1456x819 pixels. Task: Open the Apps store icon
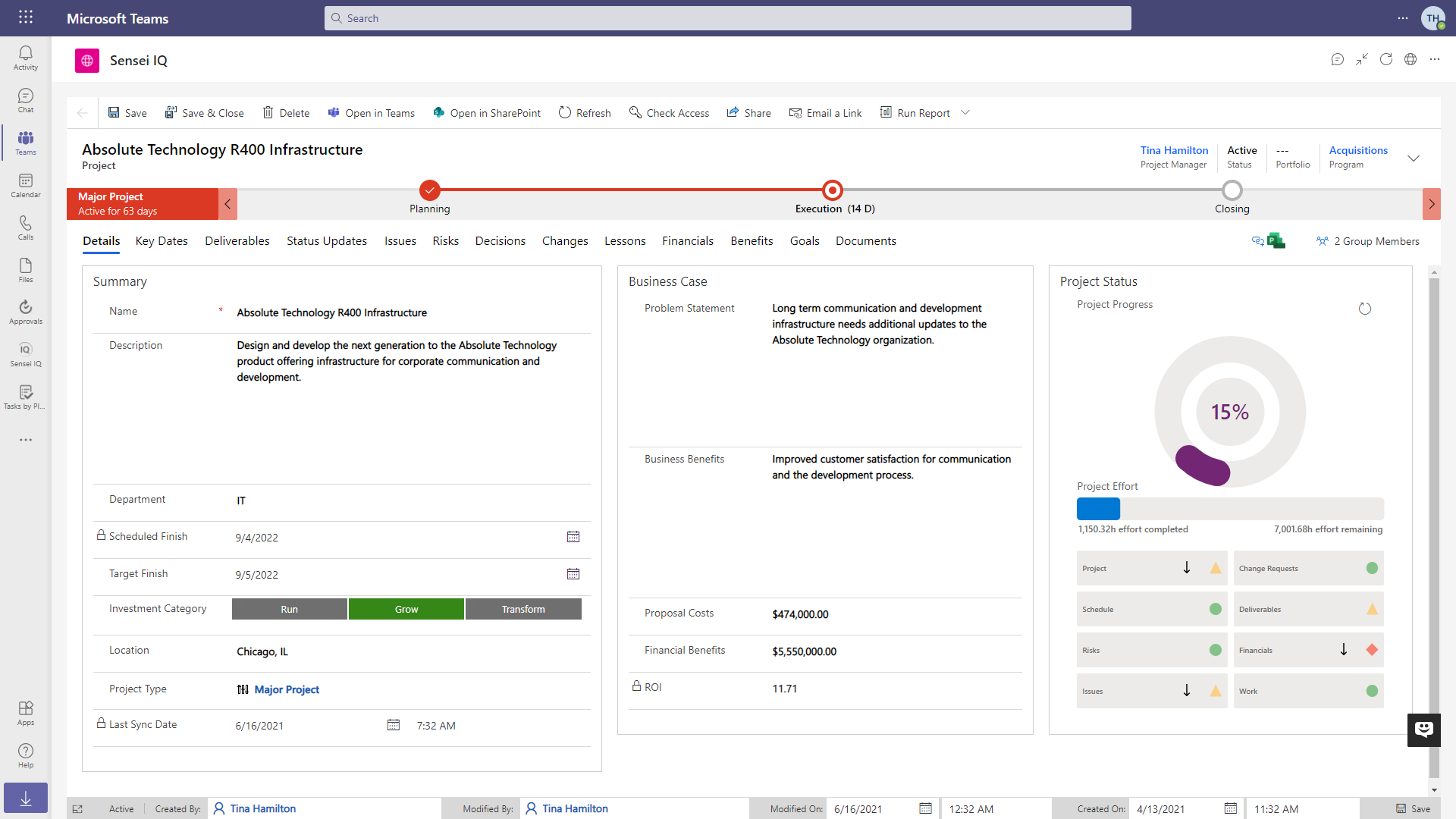pyautogui.click(x=26, y=713)
